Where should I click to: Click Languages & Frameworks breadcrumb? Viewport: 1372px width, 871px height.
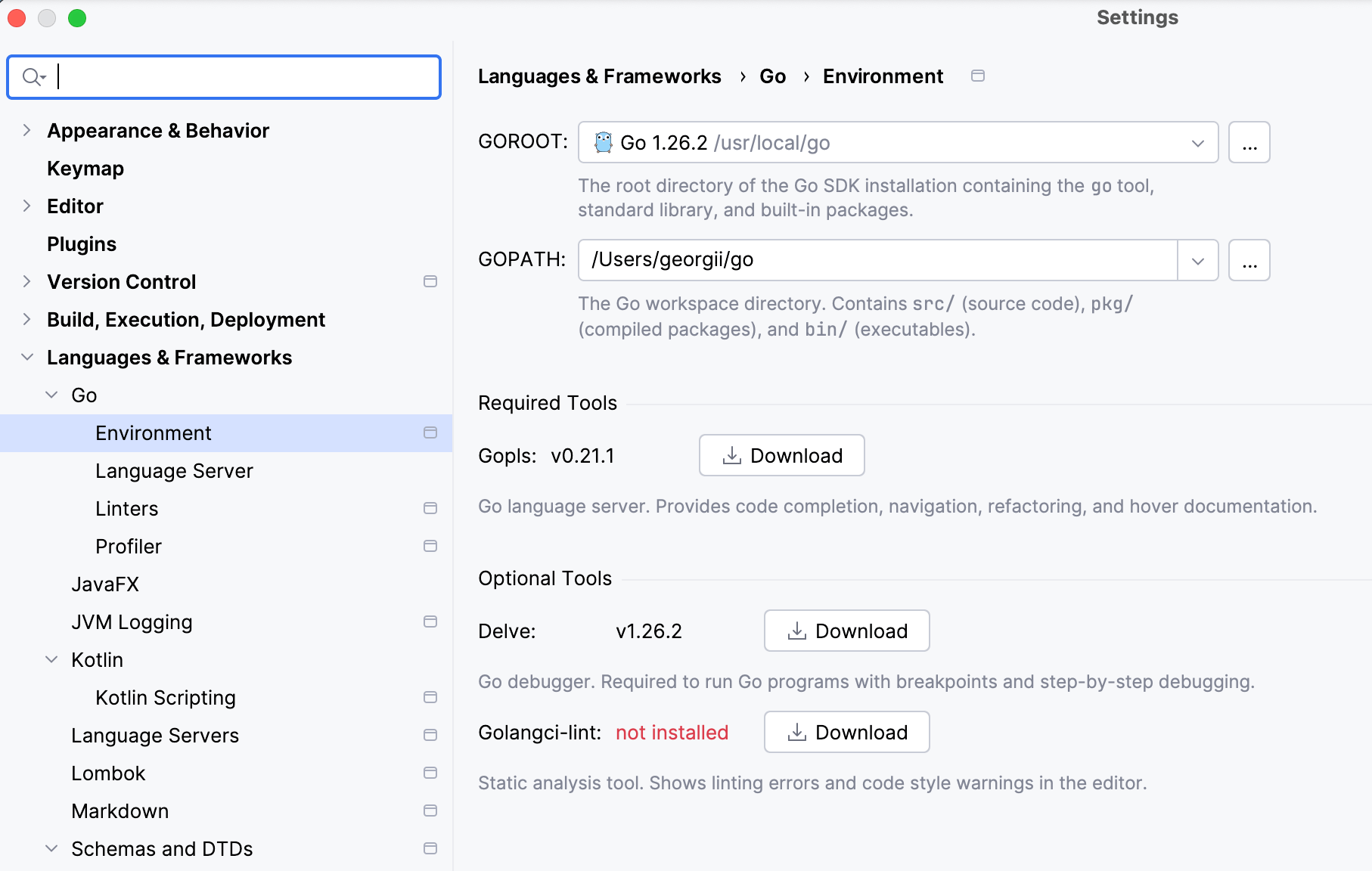(599, 76)
